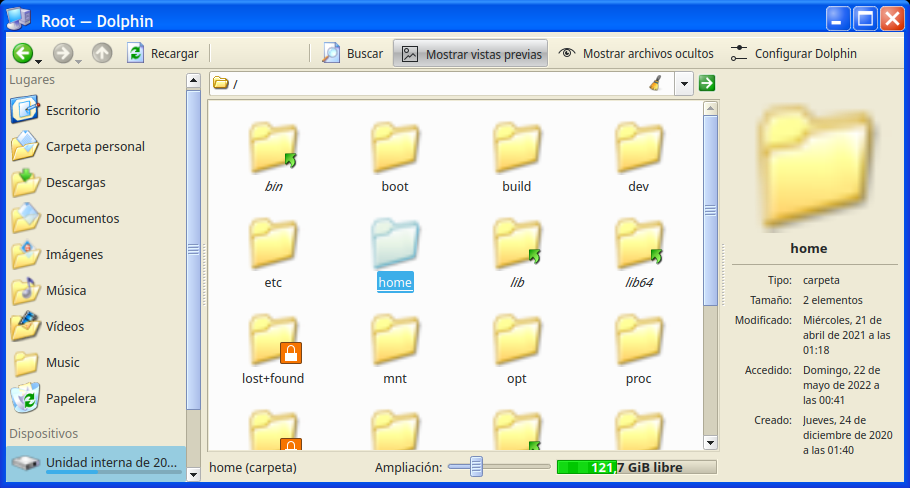910x488 pixels.
Task: Select the proc folder
Action: click(638, 349)
